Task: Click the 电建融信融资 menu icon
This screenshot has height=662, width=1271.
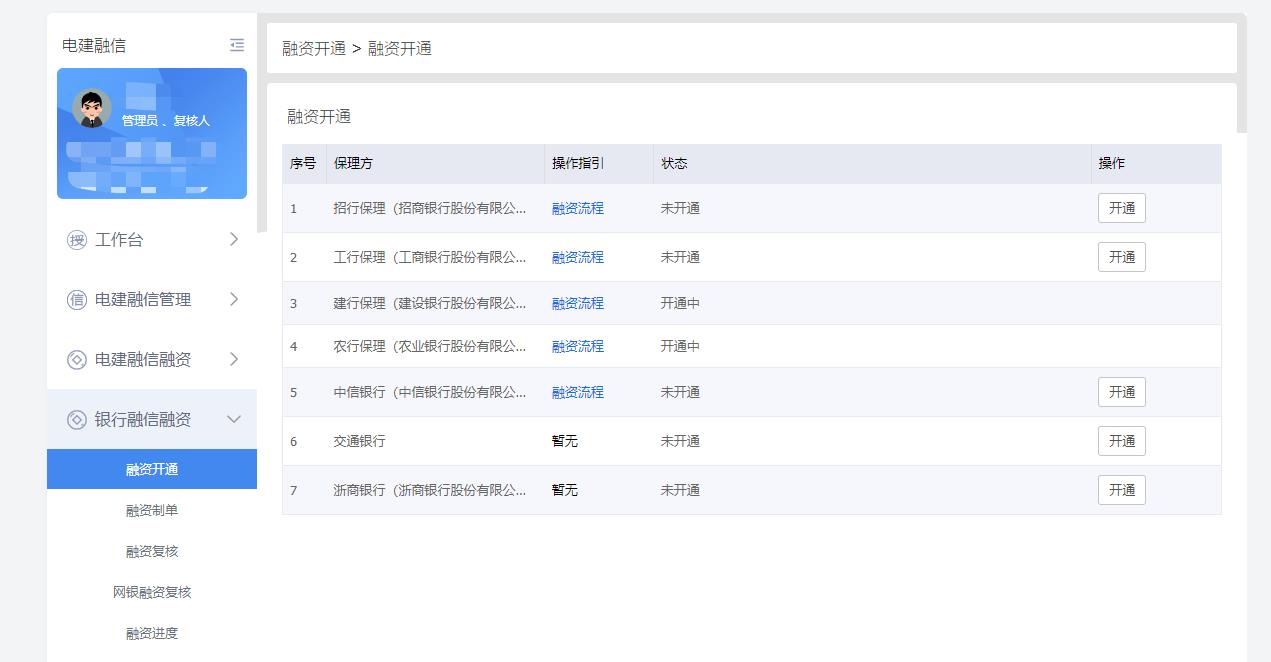Action: click(77, 360)
